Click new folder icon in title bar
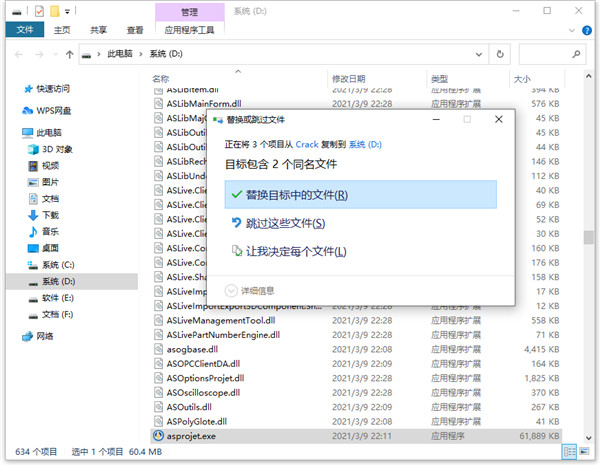600x465 pixels. tap(55, 11)
